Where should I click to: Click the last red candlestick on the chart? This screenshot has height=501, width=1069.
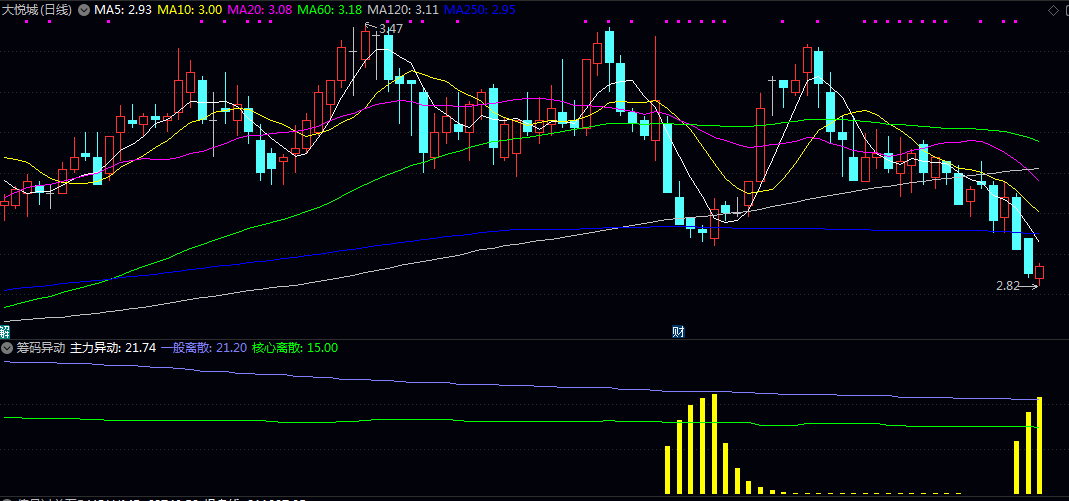pyautogui.click(x=1040, y=272)
